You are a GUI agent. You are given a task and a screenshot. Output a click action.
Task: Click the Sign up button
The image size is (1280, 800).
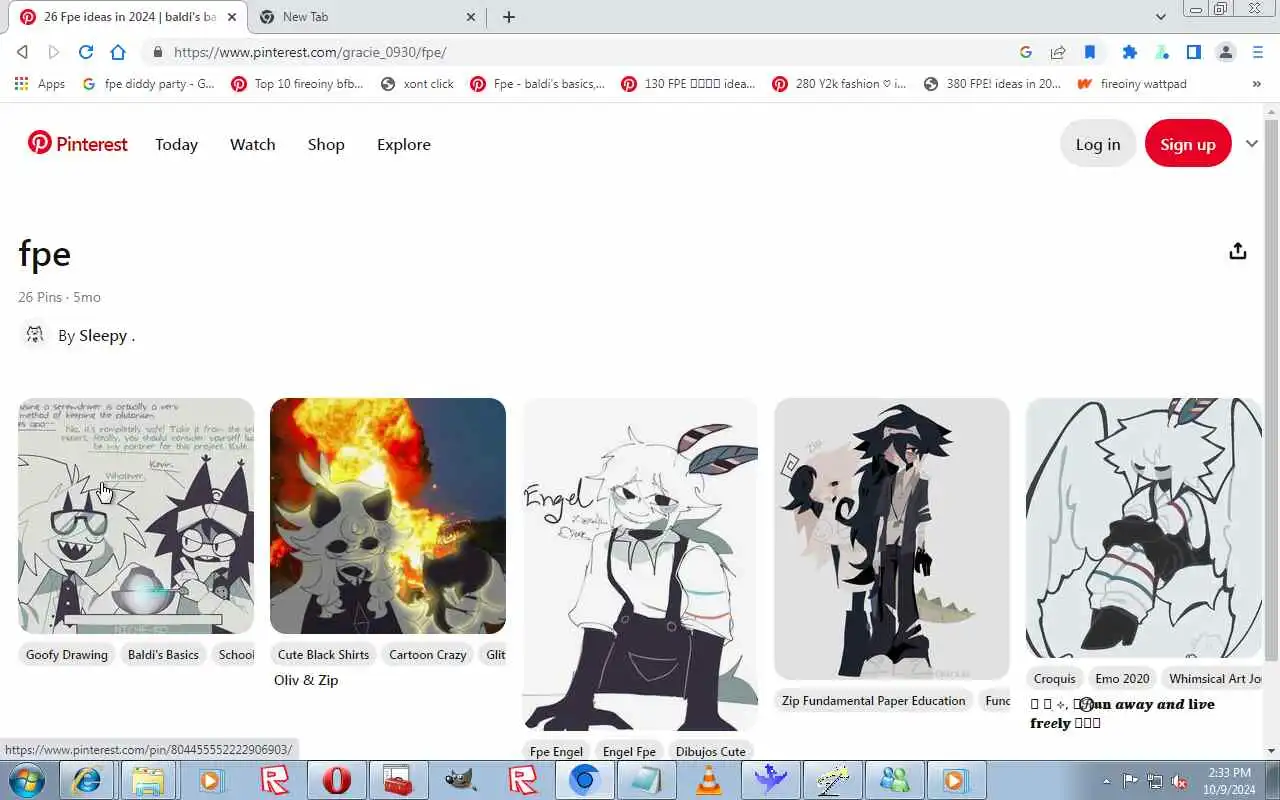1188,144
